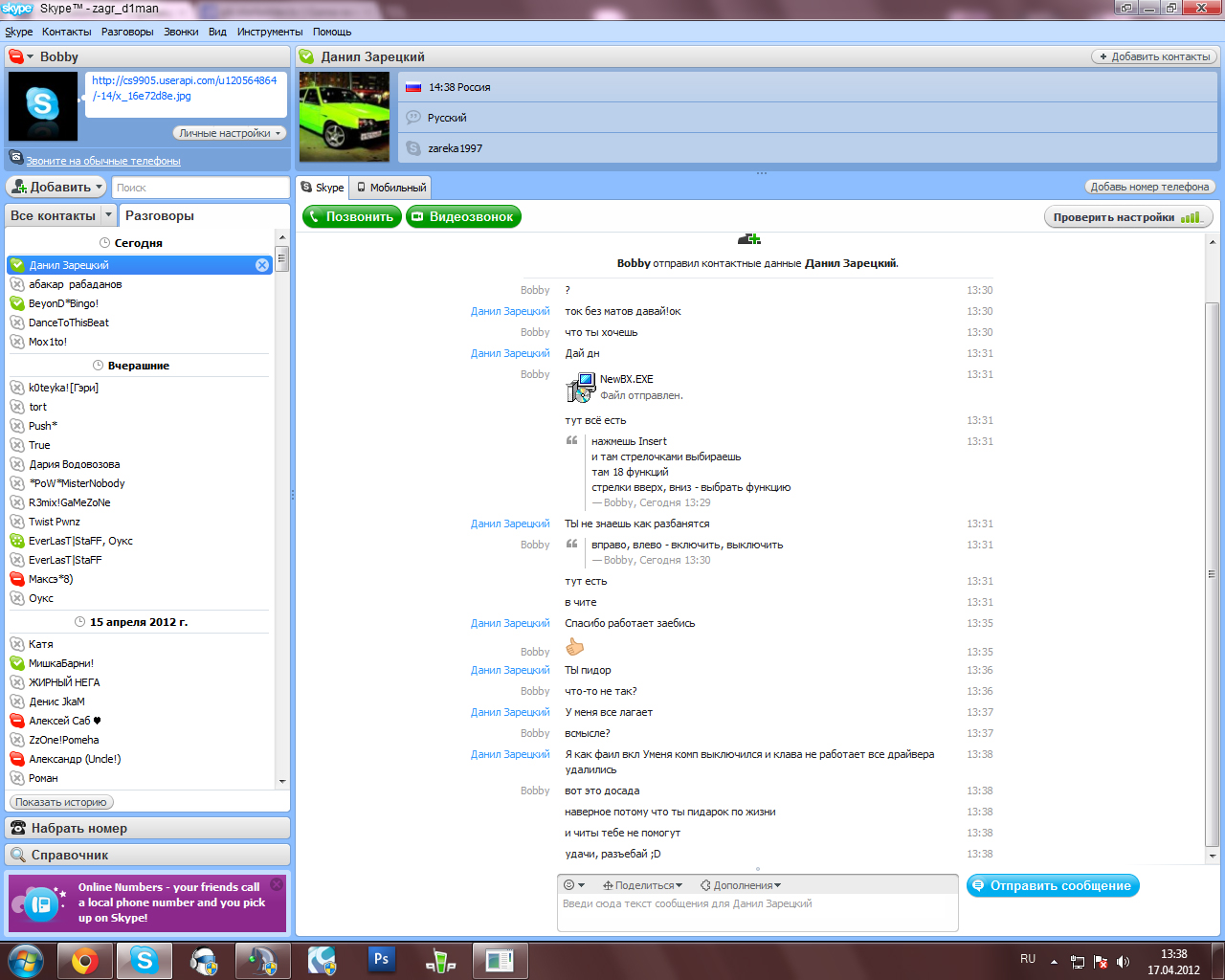Click the Photoshop icon in the taskbar

381,959
